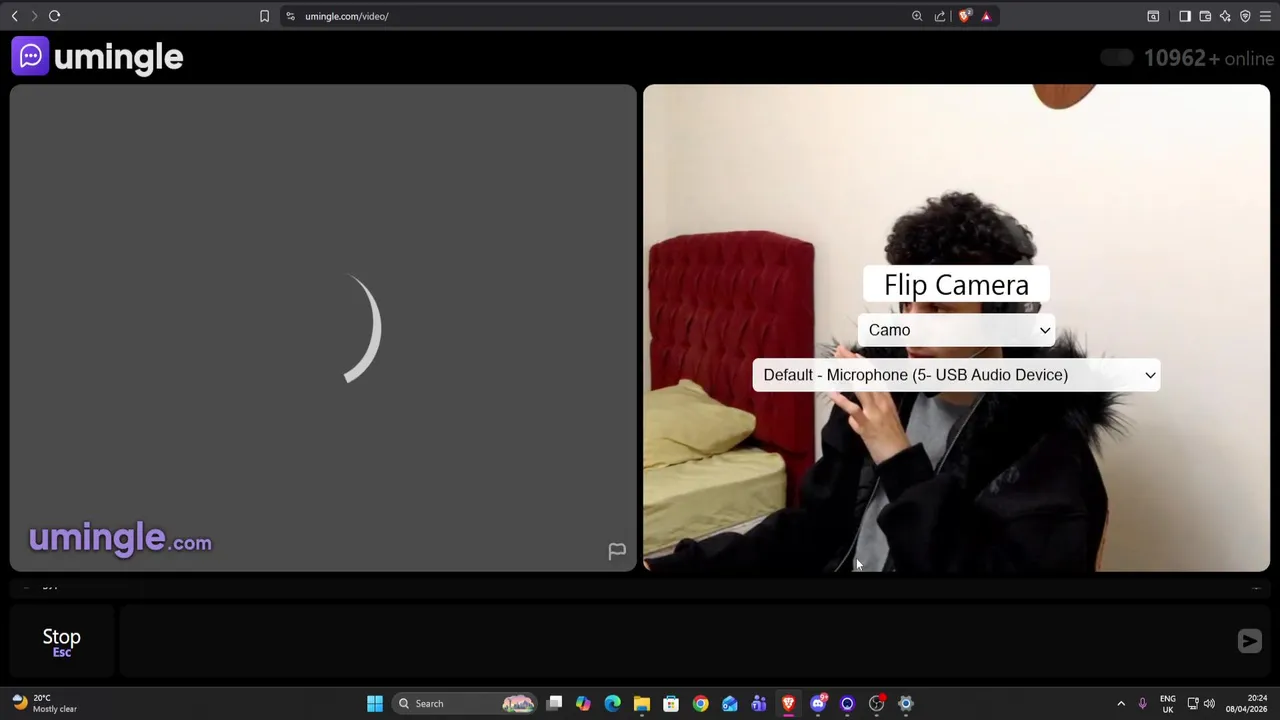The width and height of the screenshot is (1280, 720).
Task: Open the Leo AI sparkle icon
Action: (x=1225, y=16)
